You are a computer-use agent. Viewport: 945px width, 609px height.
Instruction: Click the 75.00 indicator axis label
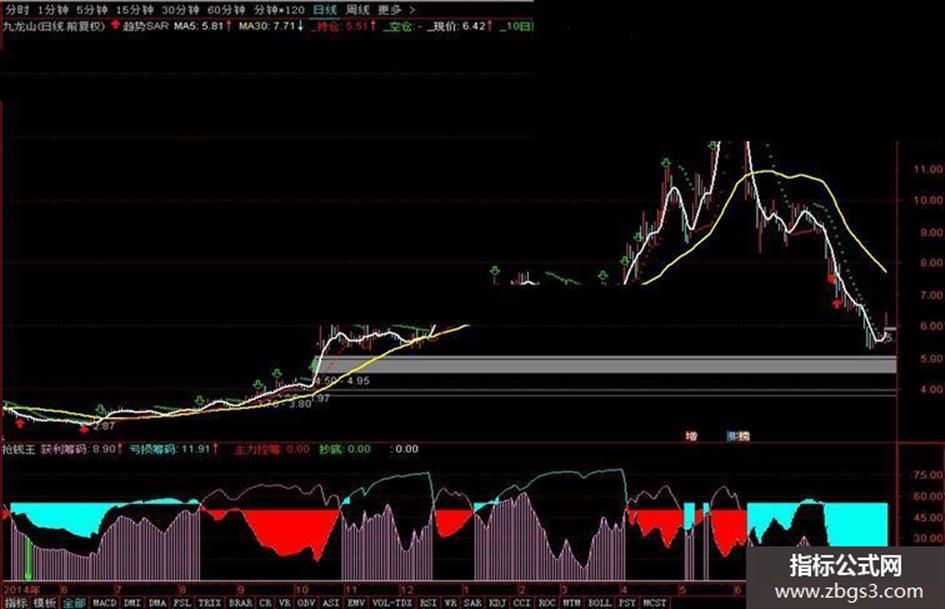(928, 475)
